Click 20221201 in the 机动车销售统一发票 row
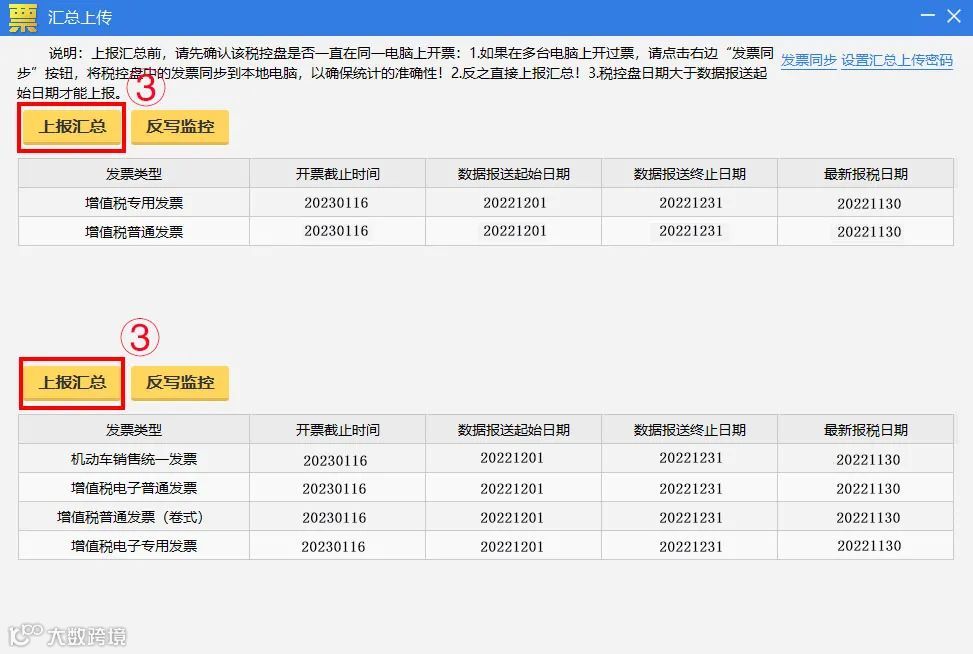 [x=512, y=458]
